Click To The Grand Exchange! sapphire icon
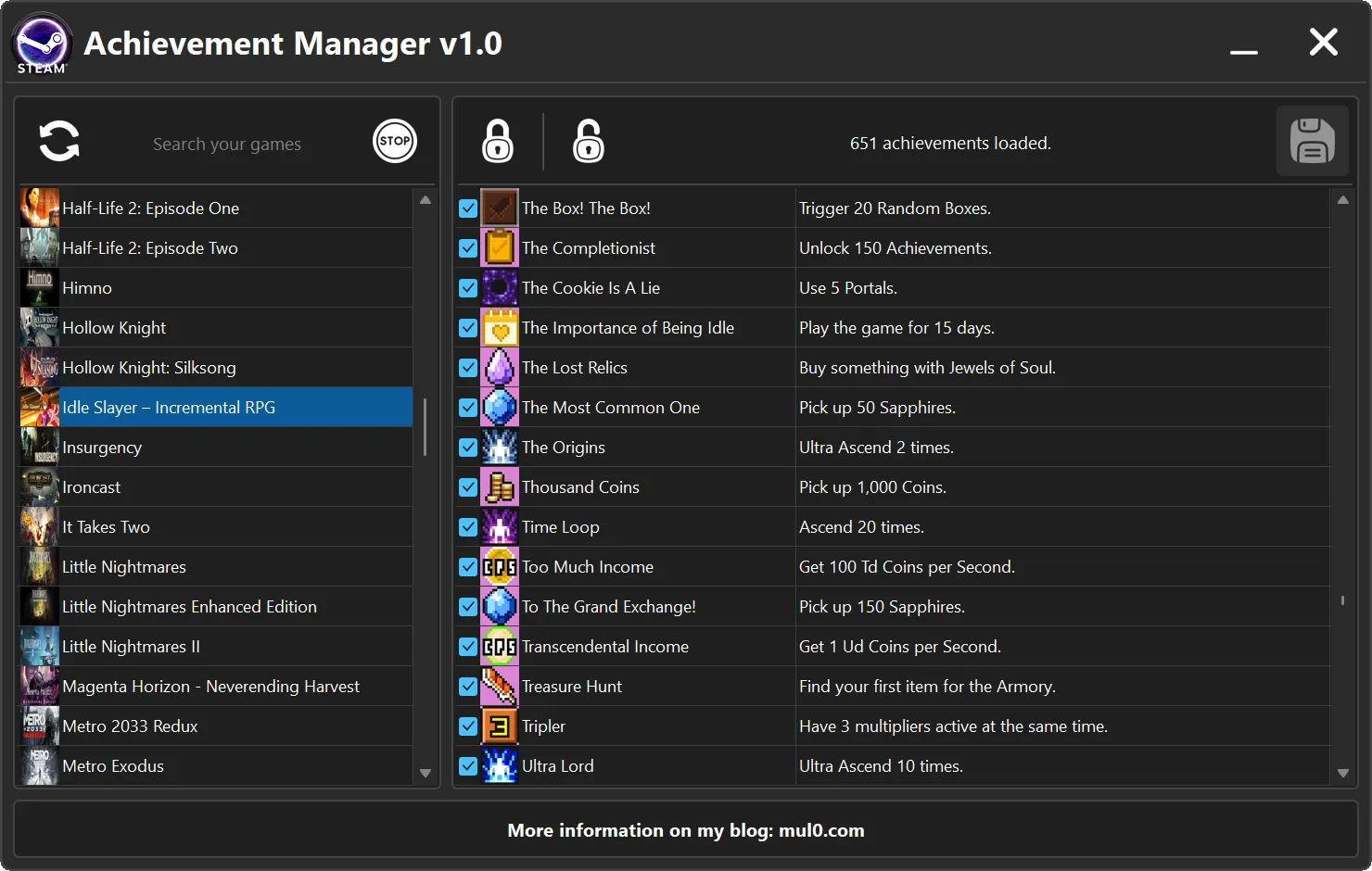The width and height of the screenshot is (1372, 871). pos(500,607)
